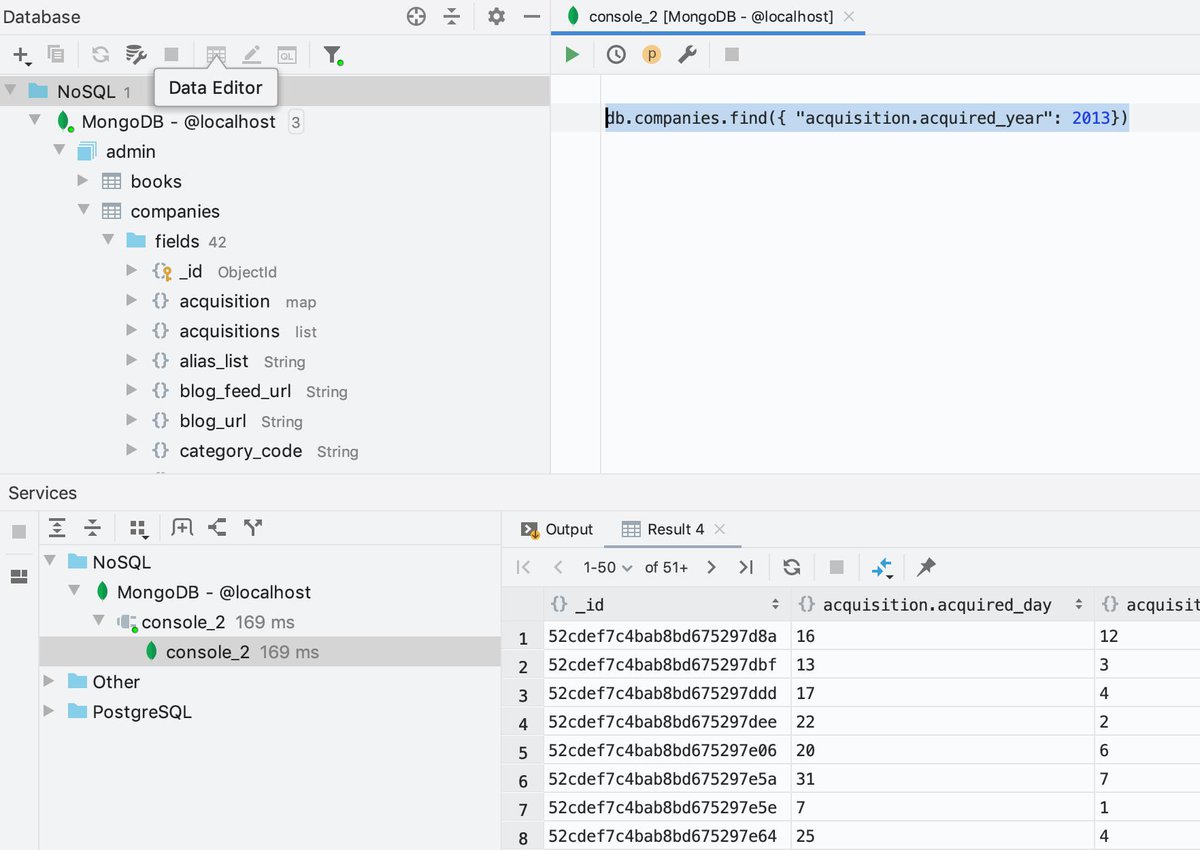Click the Edit Source pencil icon
1200x850 pixels.
coord(252,54)
